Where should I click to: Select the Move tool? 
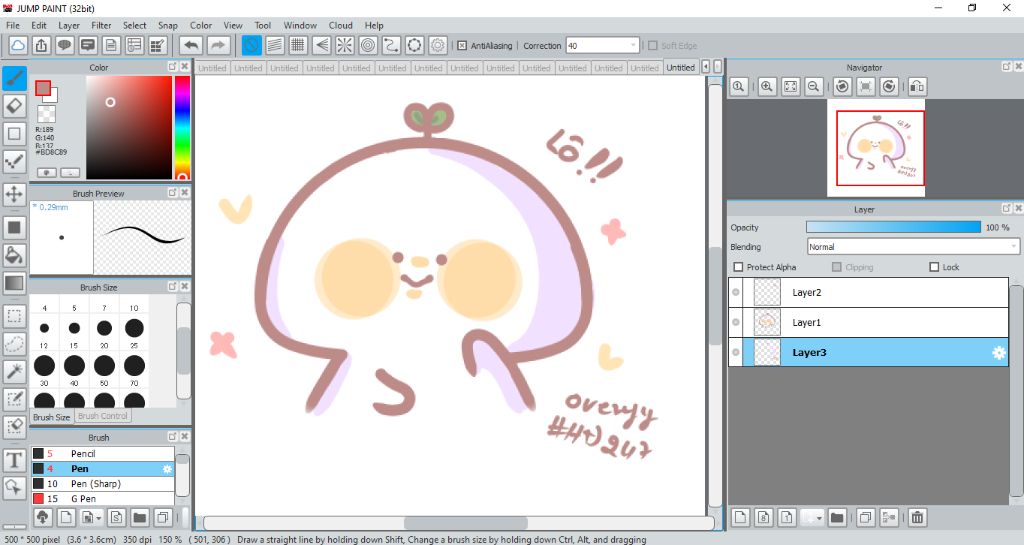pyautogui.click(x=14, y=194)
